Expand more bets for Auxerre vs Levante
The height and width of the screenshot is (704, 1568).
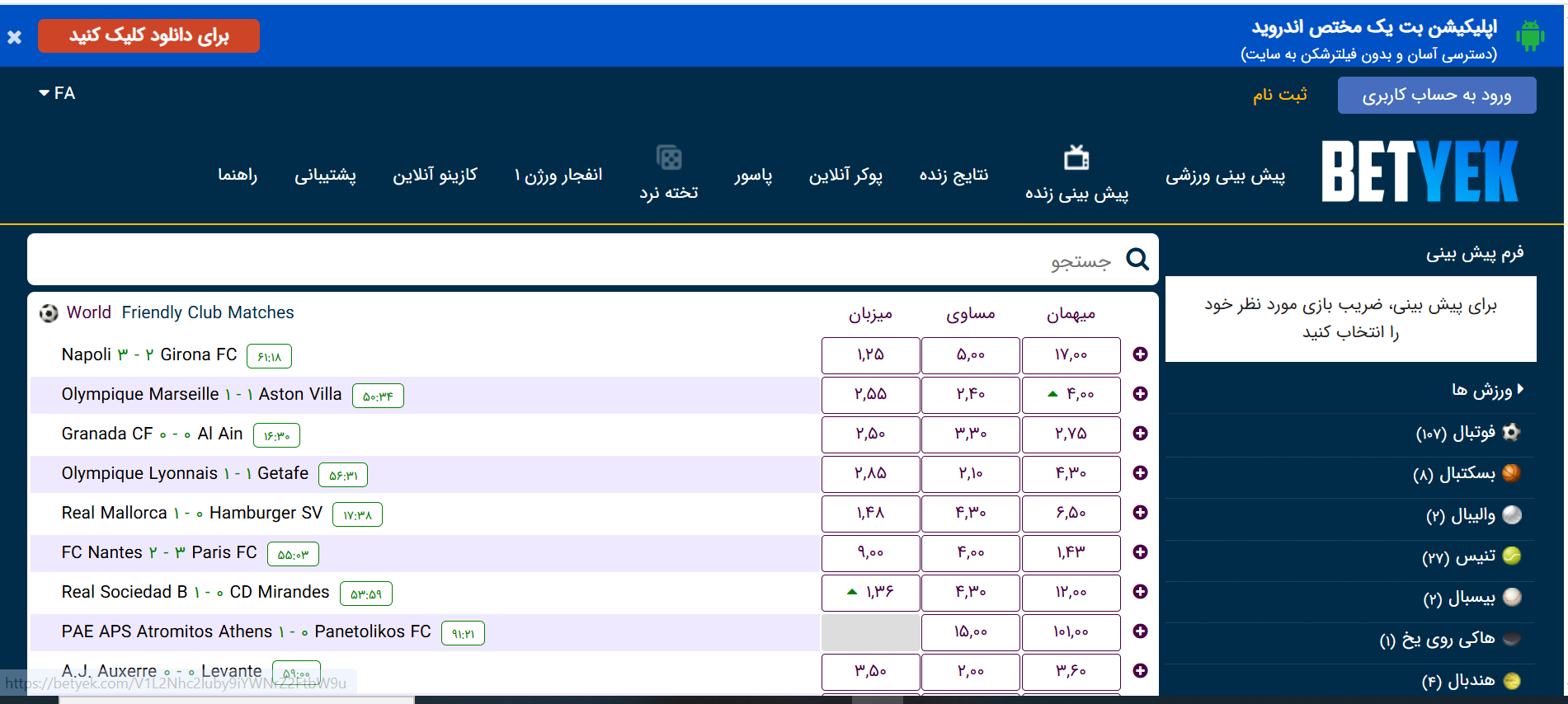pyautogui.click(x=1140, y=671)
